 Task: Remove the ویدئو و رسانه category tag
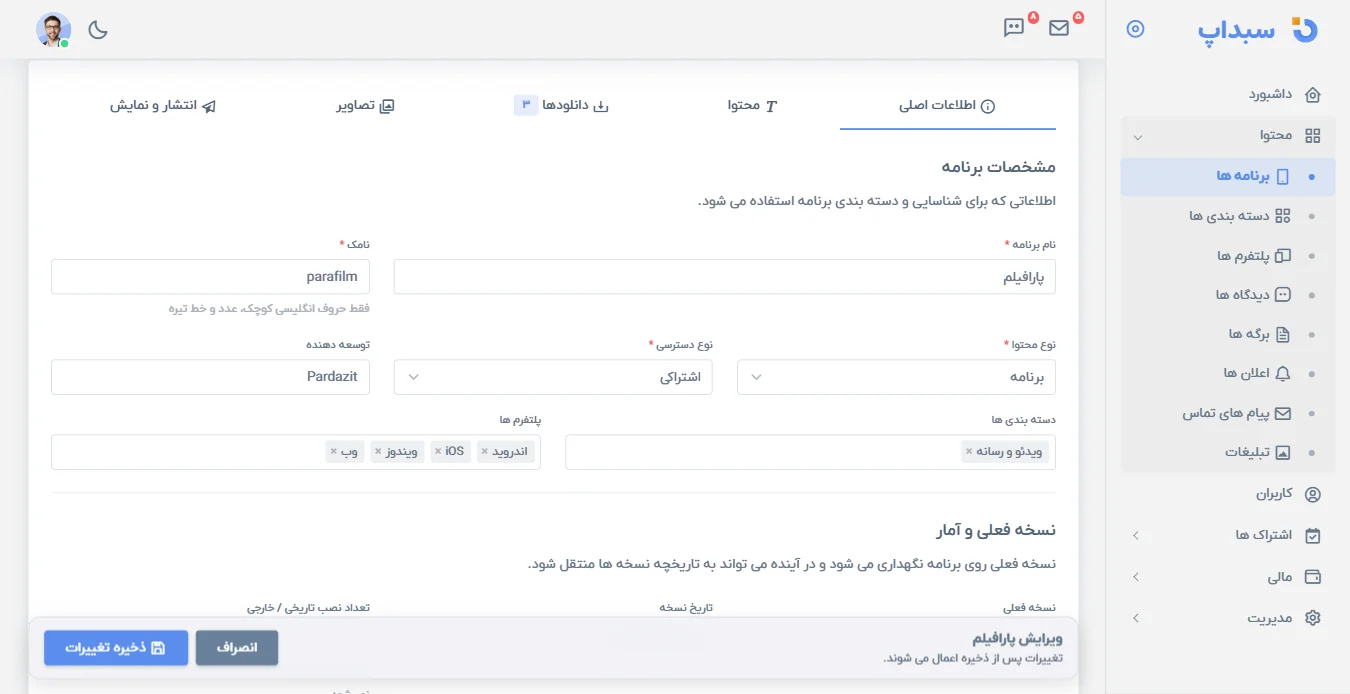pos(969,452)
